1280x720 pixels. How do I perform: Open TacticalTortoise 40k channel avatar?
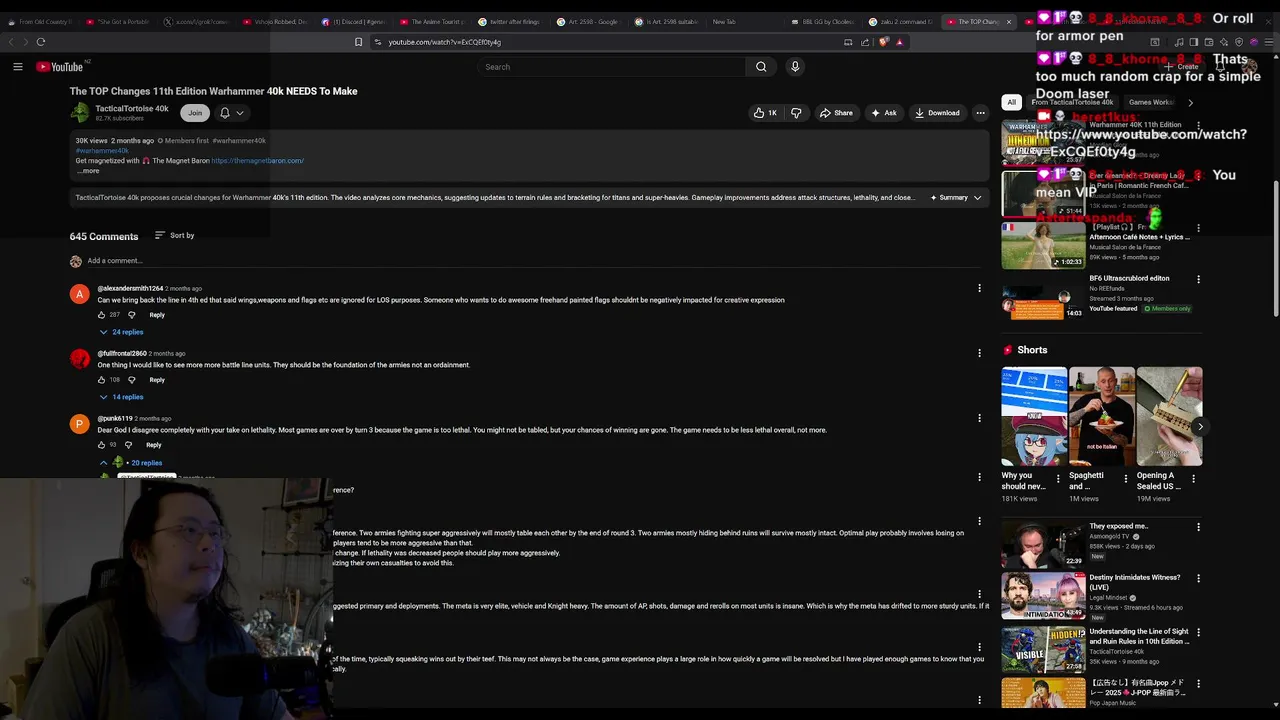[80, 113]
